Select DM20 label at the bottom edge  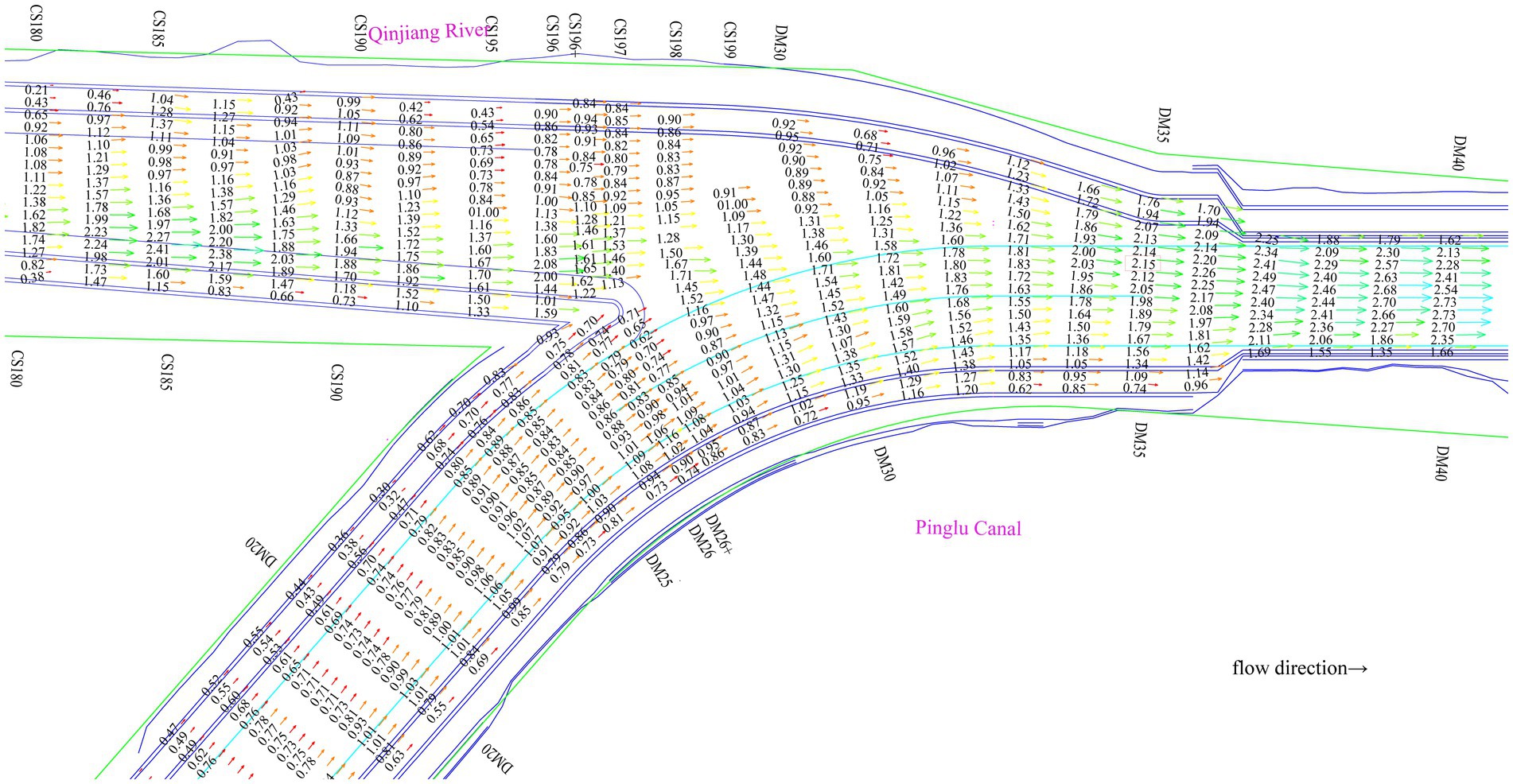[497, 757]
